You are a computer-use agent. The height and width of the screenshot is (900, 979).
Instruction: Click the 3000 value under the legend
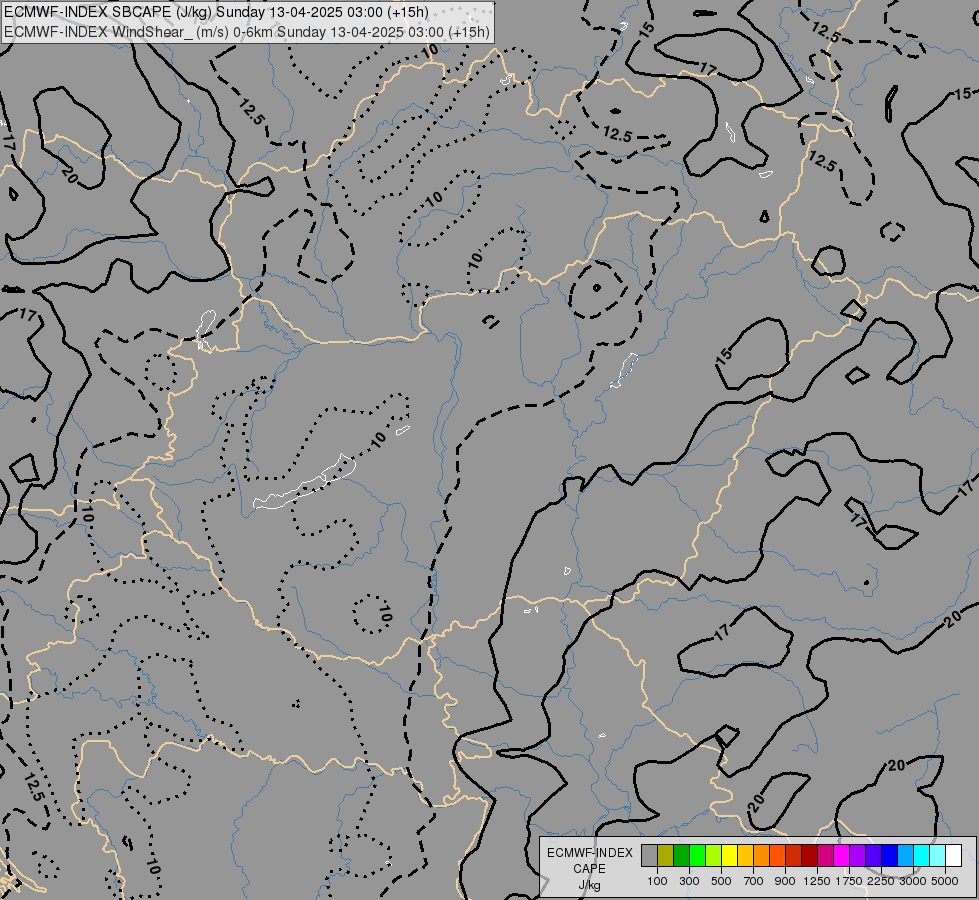tap(913, 881)
